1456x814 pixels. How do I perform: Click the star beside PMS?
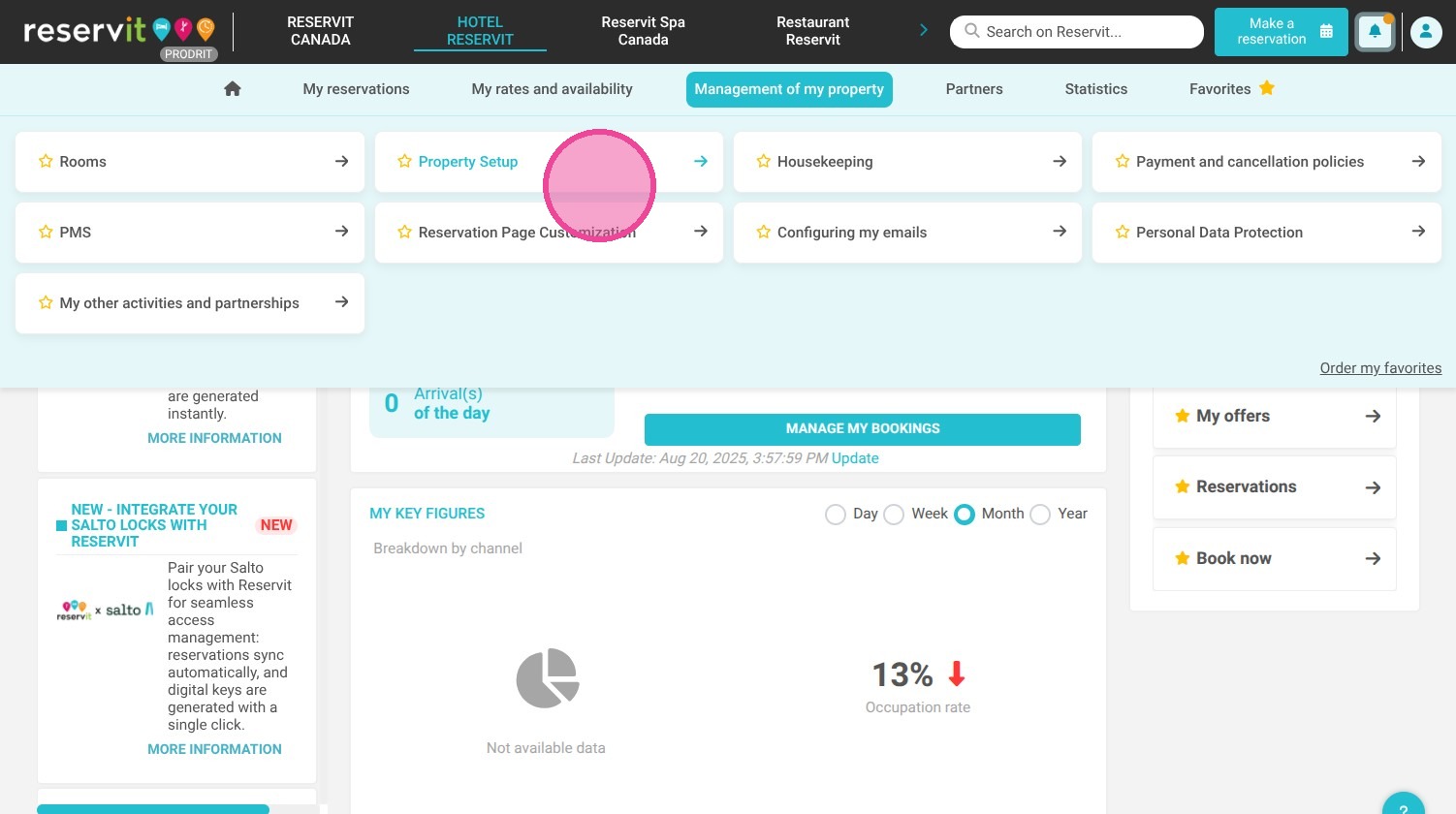[46, 232]
